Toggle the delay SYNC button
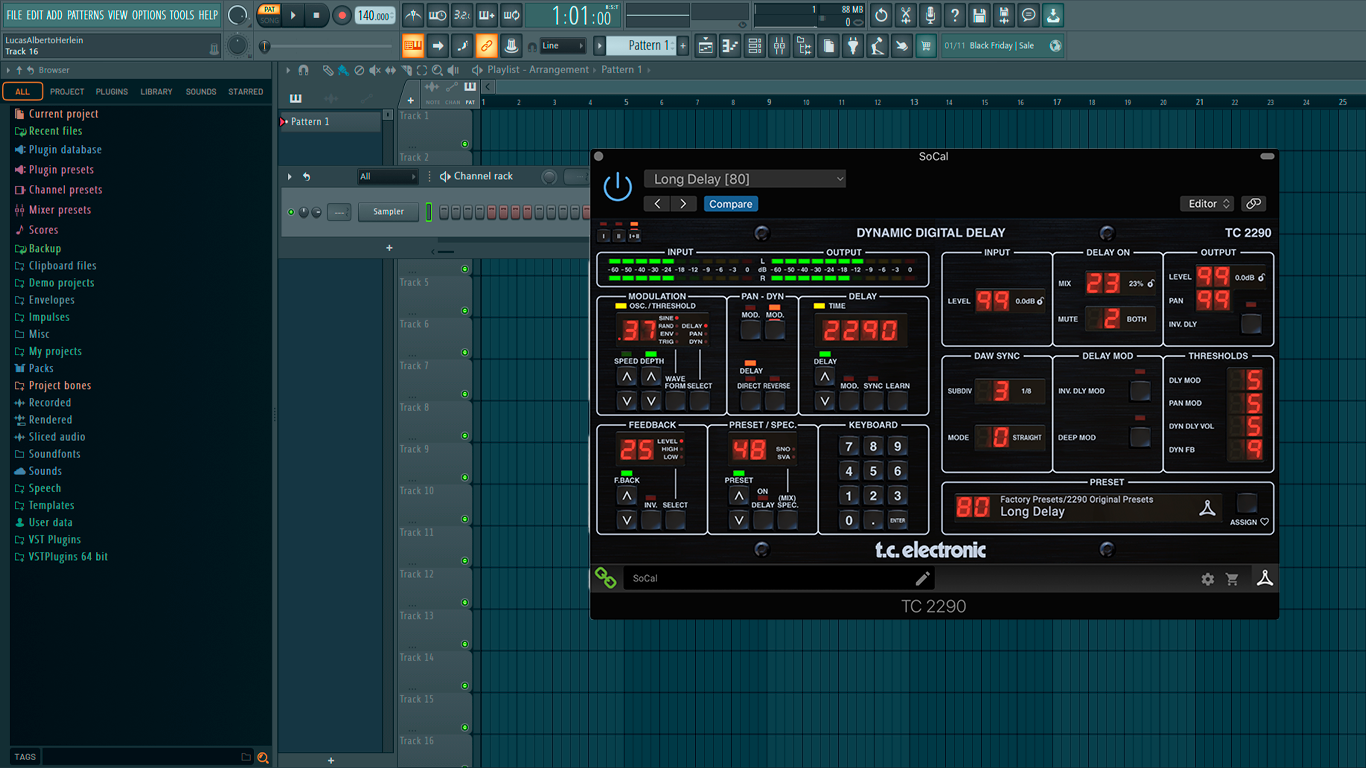 873,400
